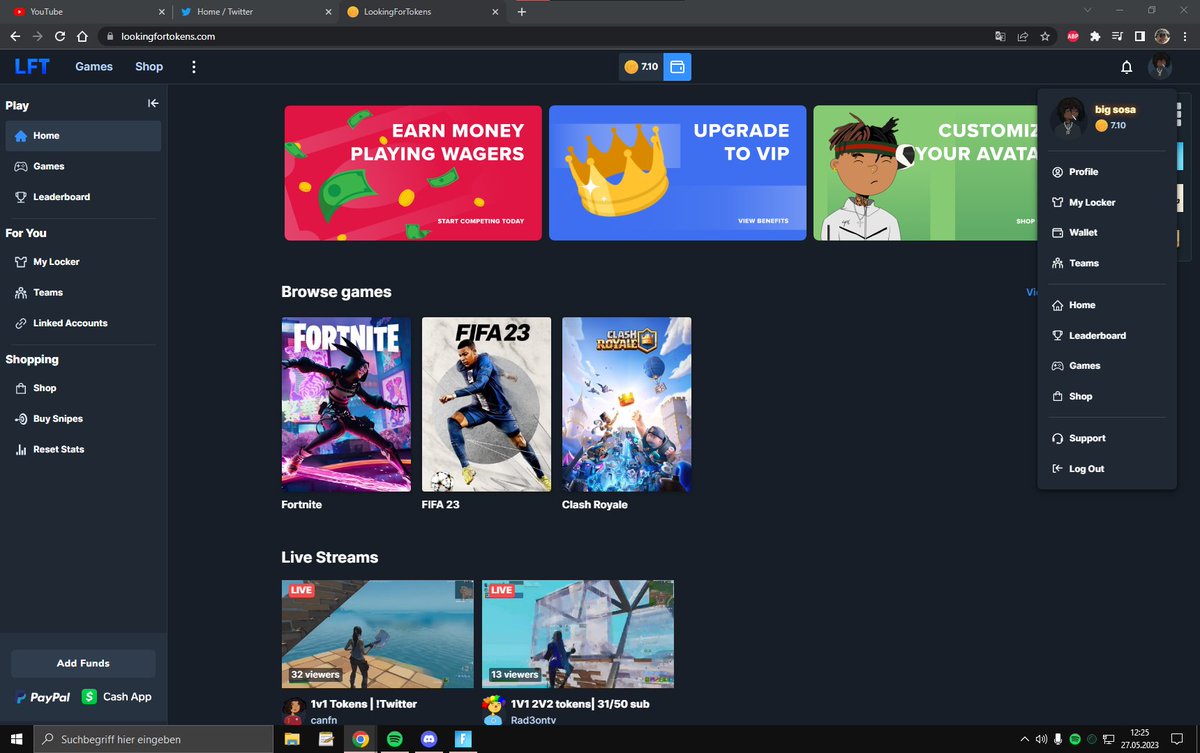Open Linked Accounts in the sidebar
The image size is (1200, 753).
point(83,323)
